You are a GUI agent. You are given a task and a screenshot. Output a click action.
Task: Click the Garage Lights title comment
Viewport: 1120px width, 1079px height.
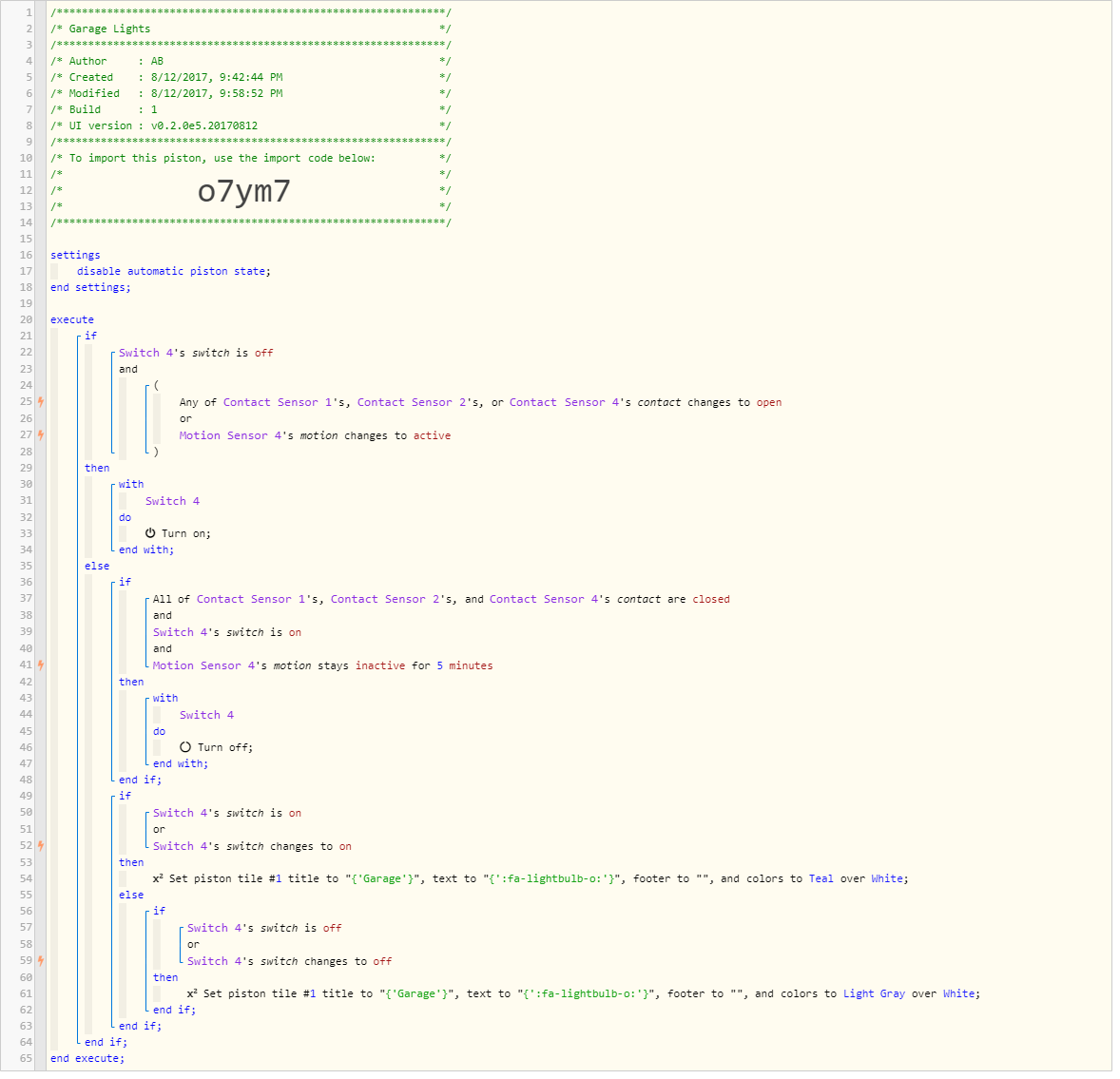coord(109,30)
